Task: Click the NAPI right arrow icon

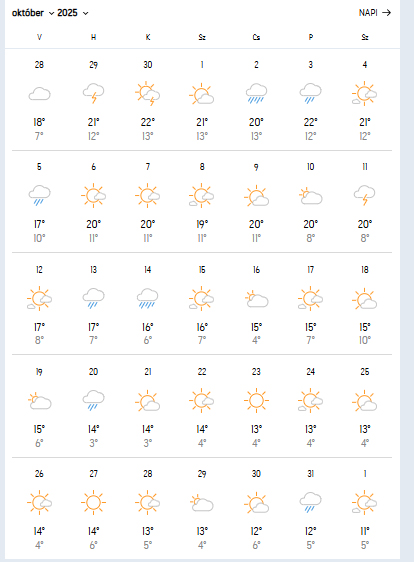Action: tap(386, 13)
